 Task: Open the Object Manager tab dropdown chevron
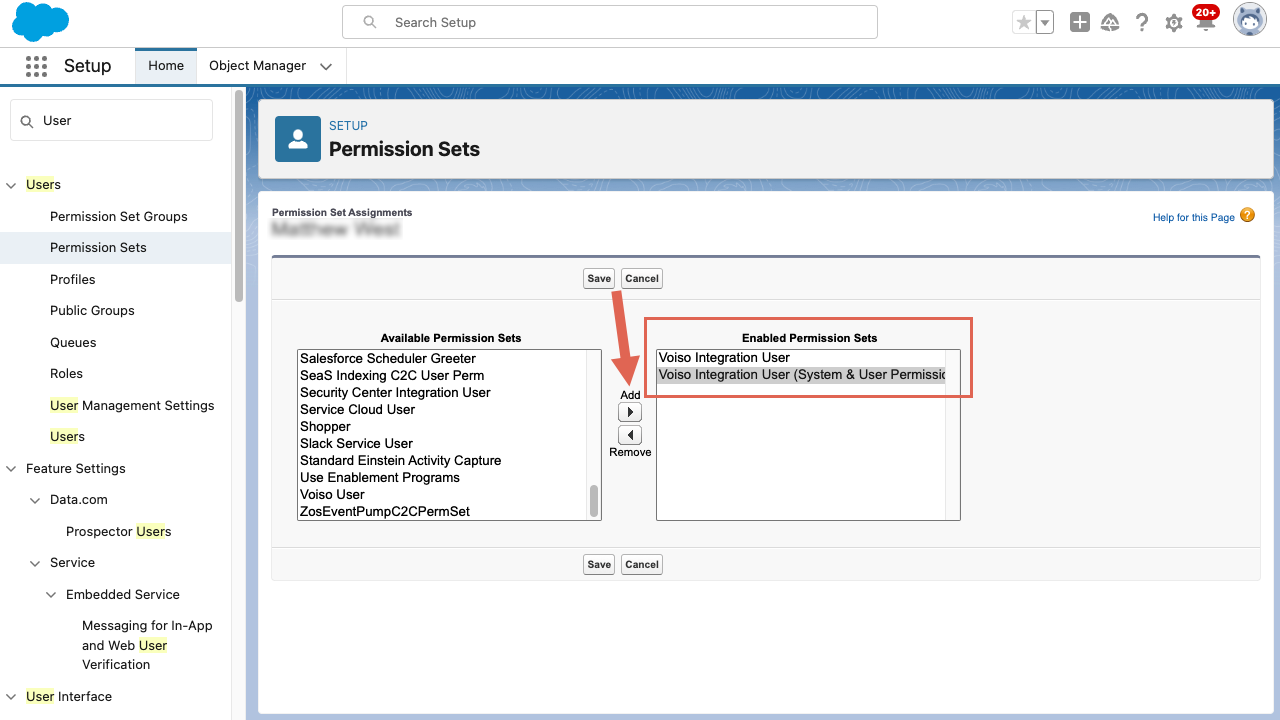(326, 67)
